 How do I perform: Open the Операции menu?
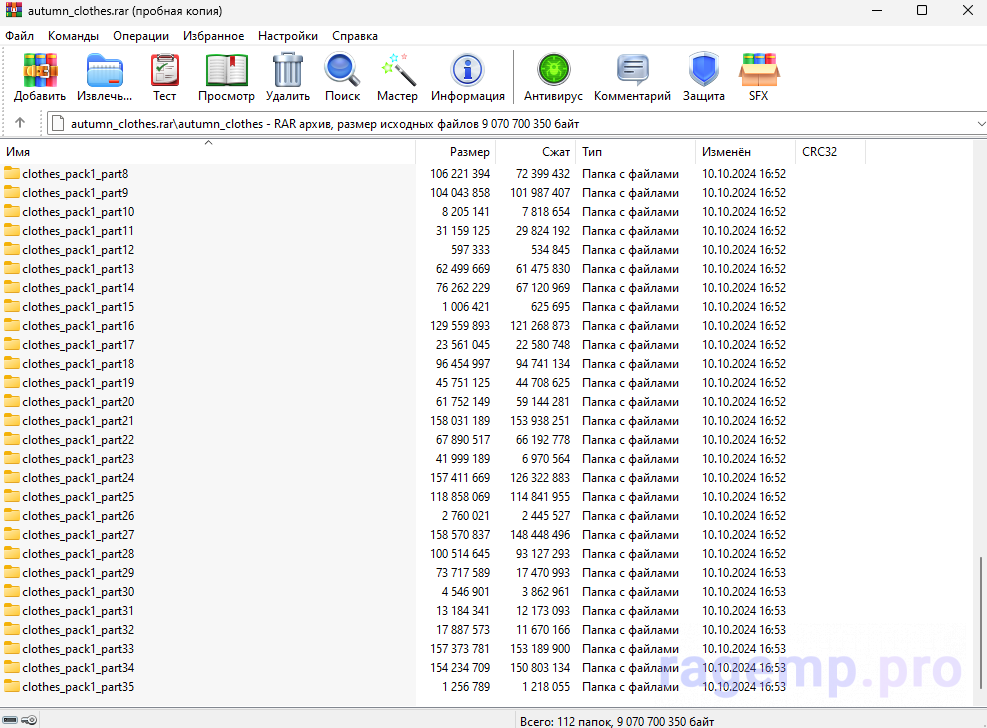[141, 36]
